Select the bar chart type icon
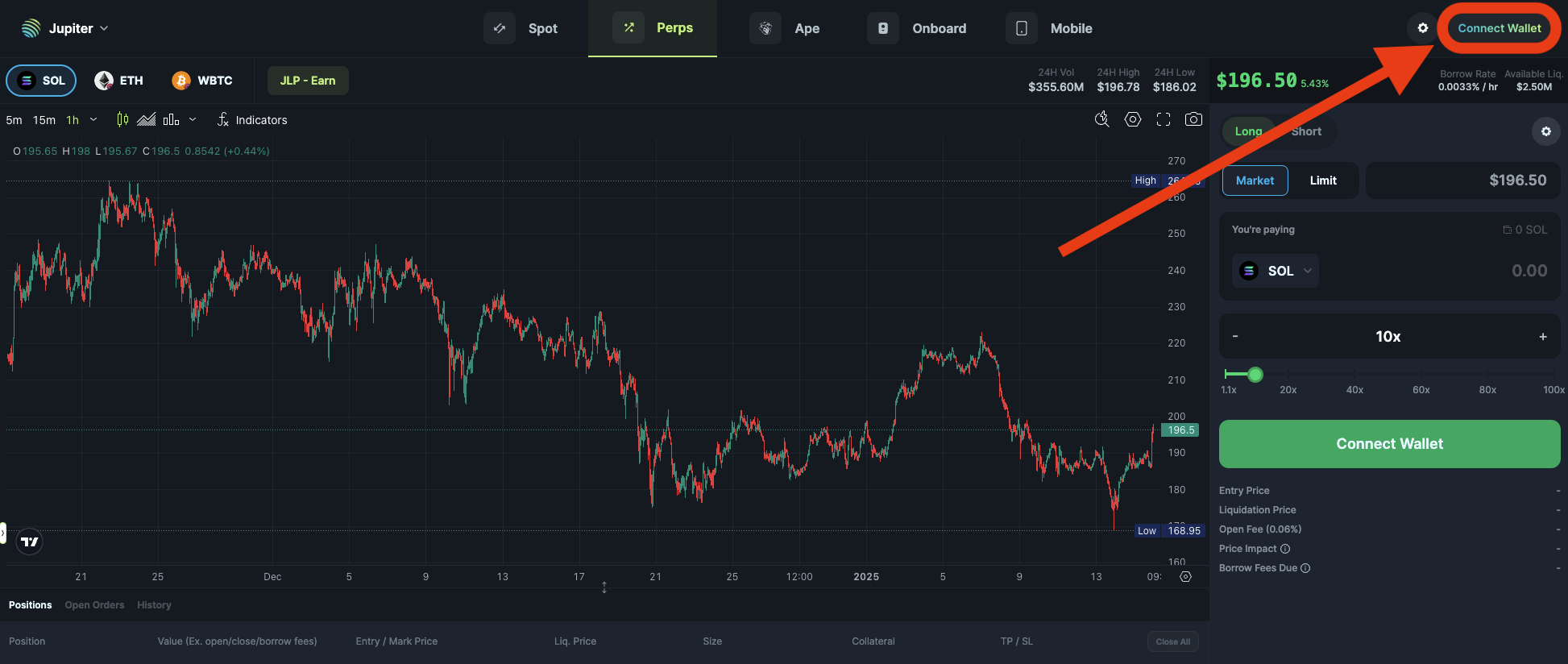 coord(171,119)
